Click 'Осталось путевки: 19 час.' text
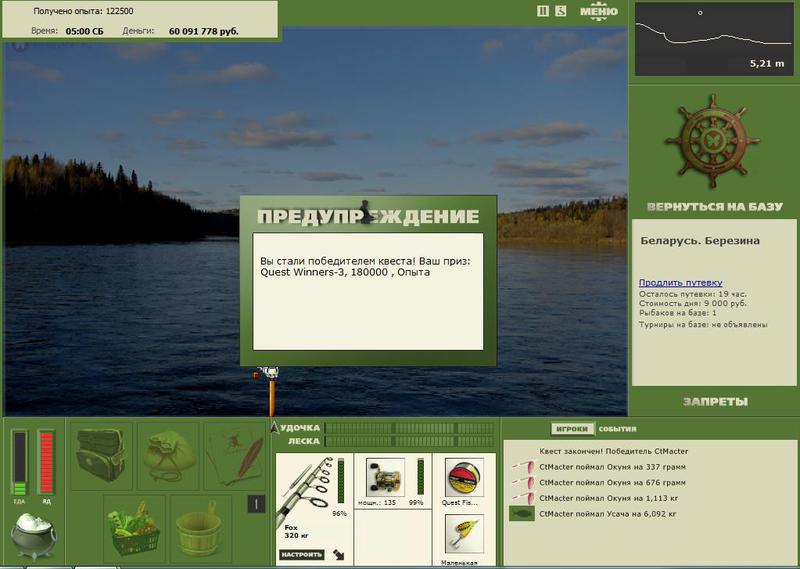The height and width of the screenshot is (569, 800). click(692, 294)
